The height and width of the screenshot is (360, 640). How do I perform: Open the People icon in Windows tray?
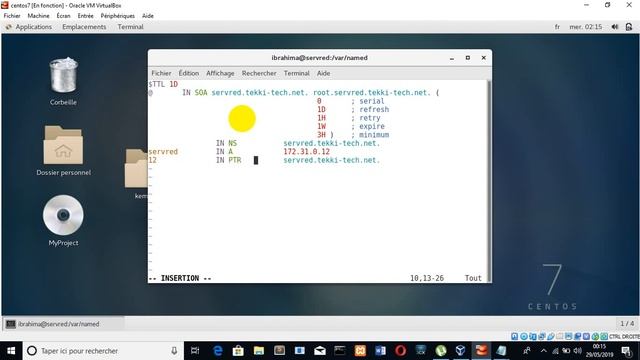click(527, 351)
